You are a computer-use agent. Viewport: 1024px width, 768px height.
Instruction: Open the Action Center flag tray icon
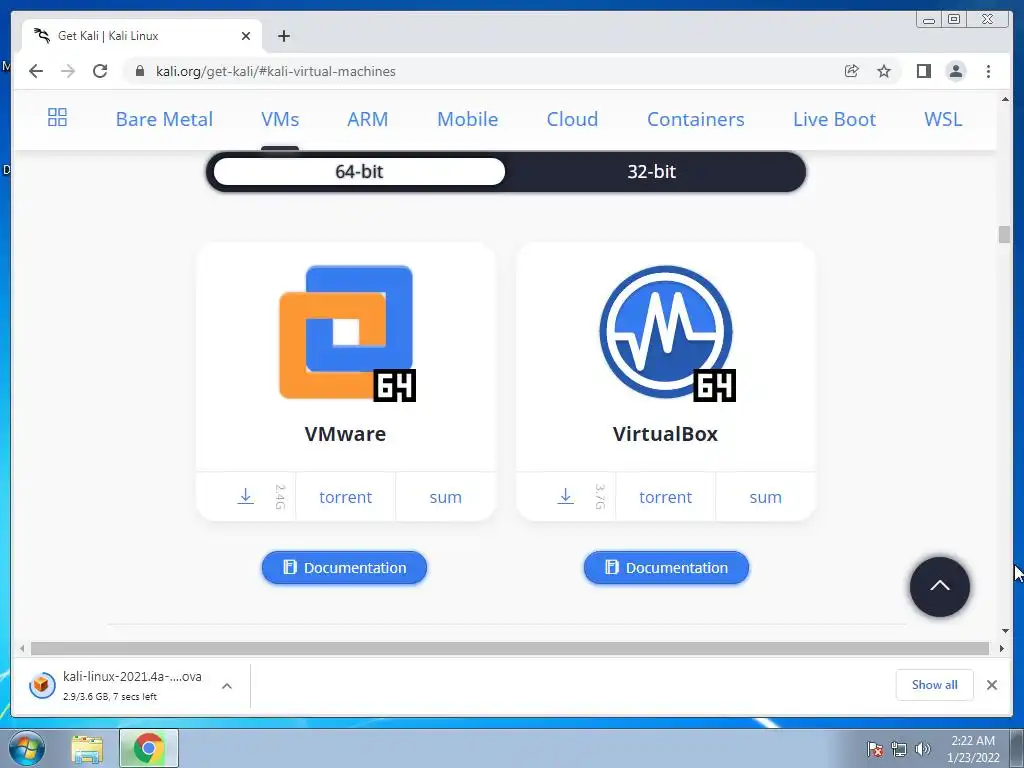click(x=875, y=749)
